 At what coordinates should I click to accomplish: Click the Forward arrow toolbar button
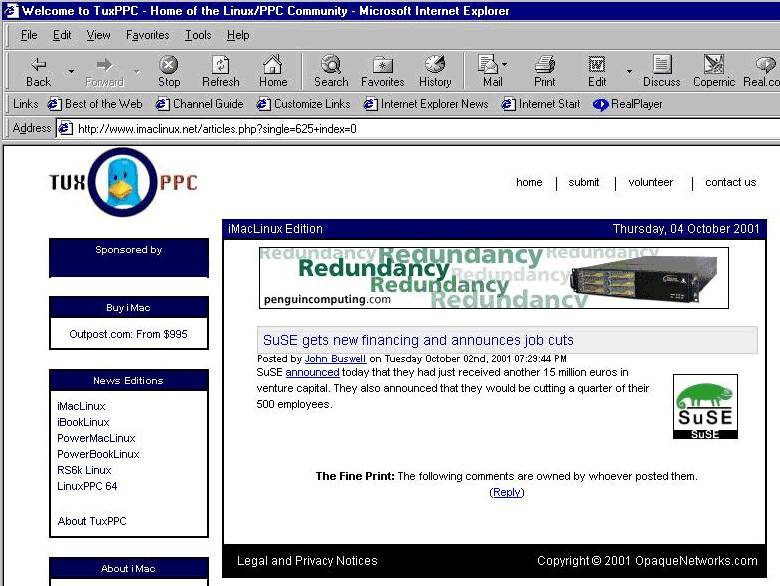point(104,72)
